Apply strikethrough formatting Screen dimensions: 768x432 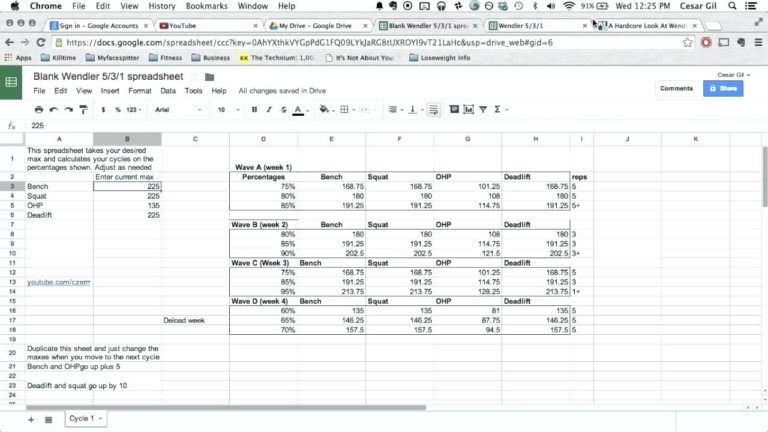[283, 110]
